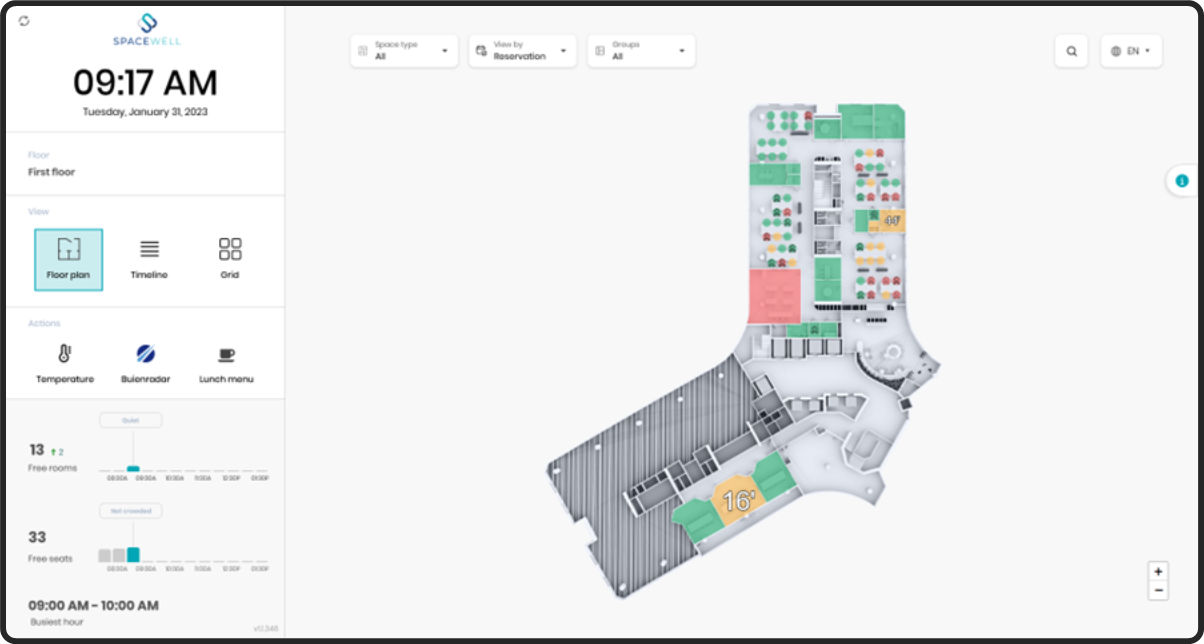Zoom out with the minus button
Screen dimensions: 1204x644
pos(1158,591)
